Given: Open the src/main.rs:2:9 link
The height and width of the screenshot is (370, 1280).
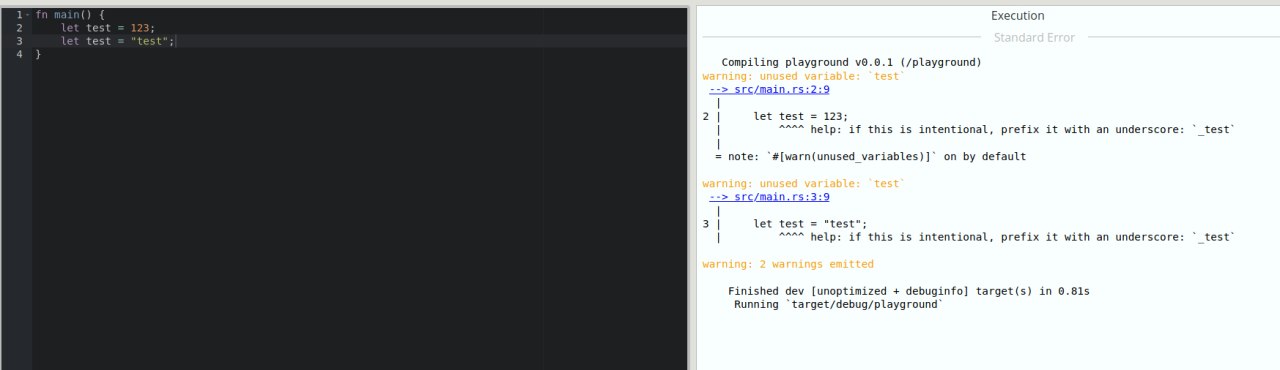Looking at the screenshot, I should 769,89.
